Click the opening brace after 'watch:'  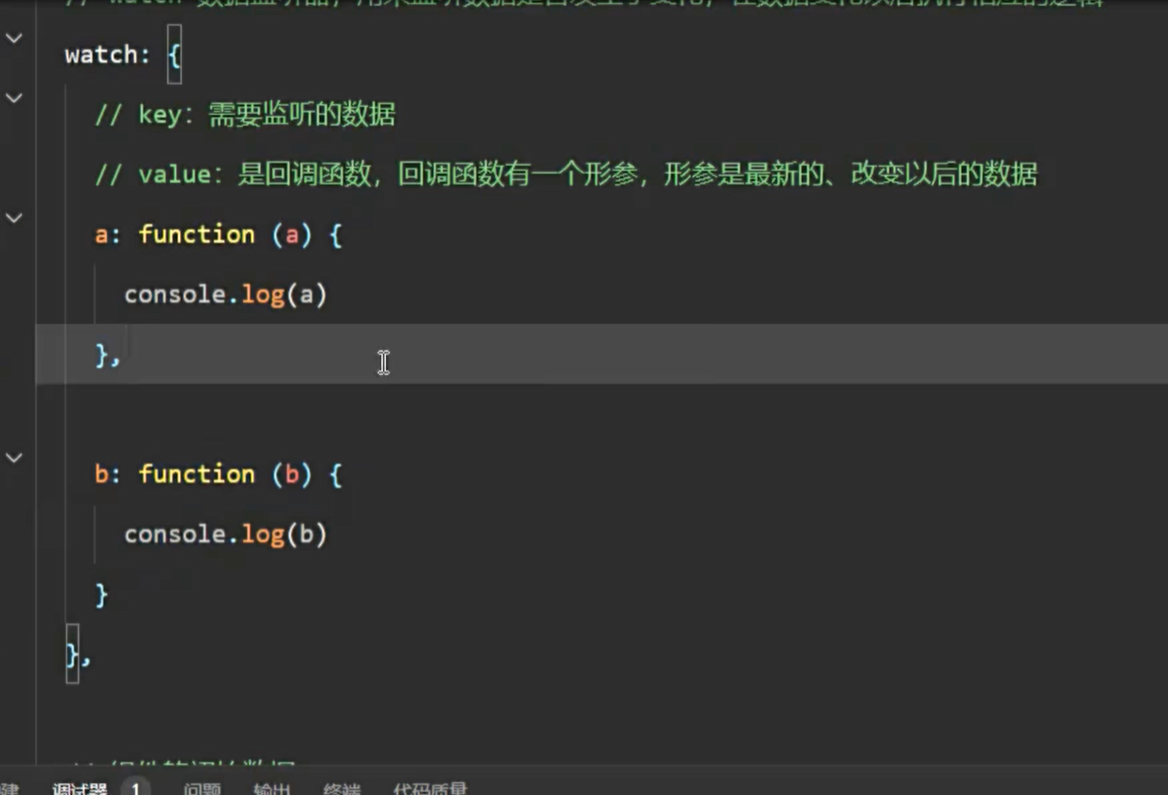click(174, 55)
